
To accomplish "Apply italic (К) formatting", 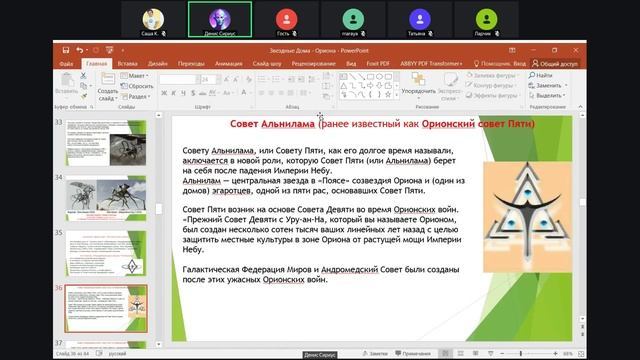I will pos(173,93).
